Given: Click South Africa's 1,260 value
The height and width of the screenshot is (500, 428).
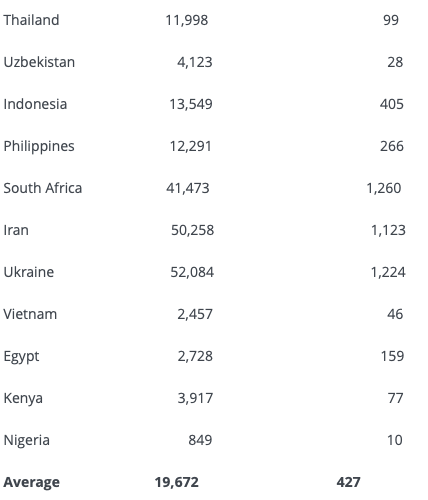Looking at the screenshot, I should pyautogui.click(x=384, y=188).
